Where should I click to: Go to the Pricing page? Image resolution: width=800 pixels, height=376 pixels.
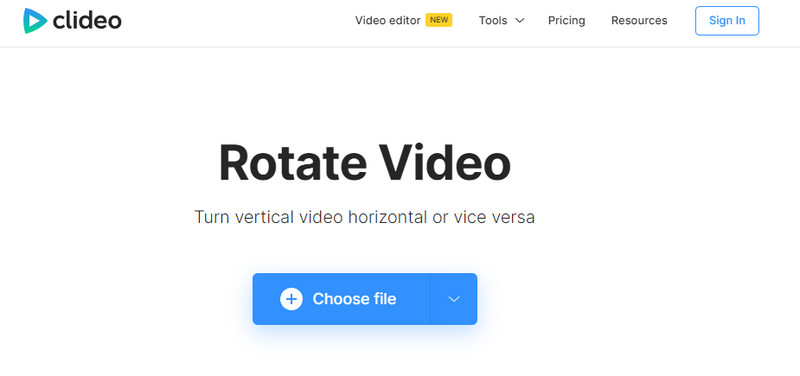566,20
